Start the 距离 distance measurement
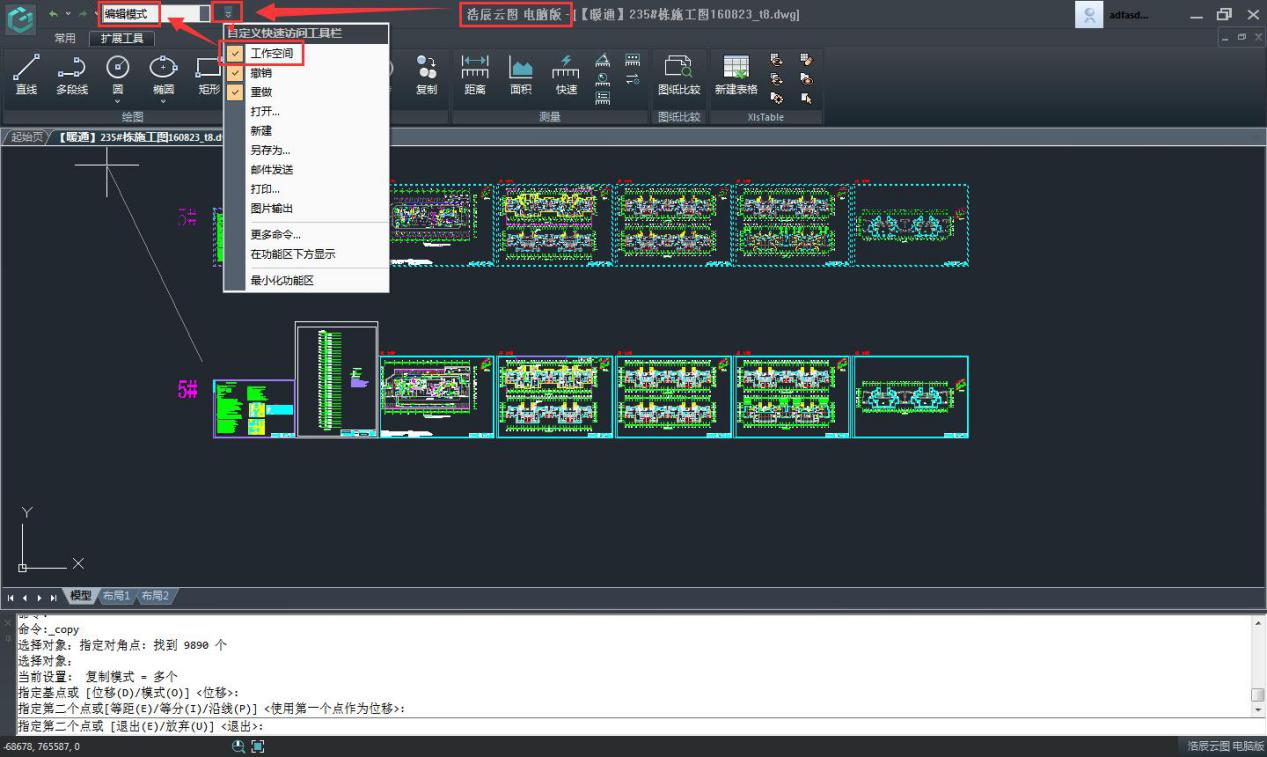The image size is (1267, 757). (x=474, y=75)
